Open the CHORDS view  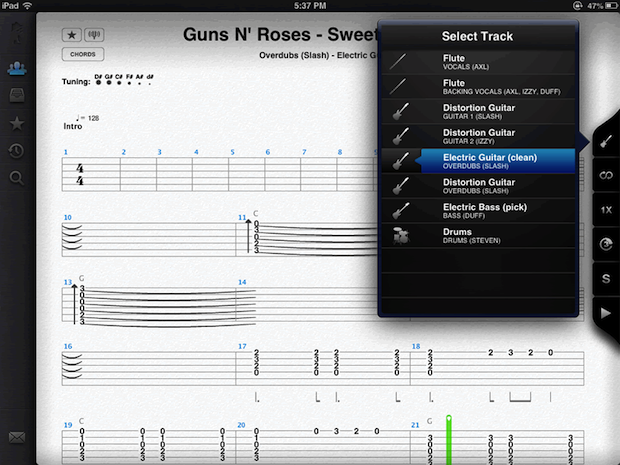(x=83, y=54)
